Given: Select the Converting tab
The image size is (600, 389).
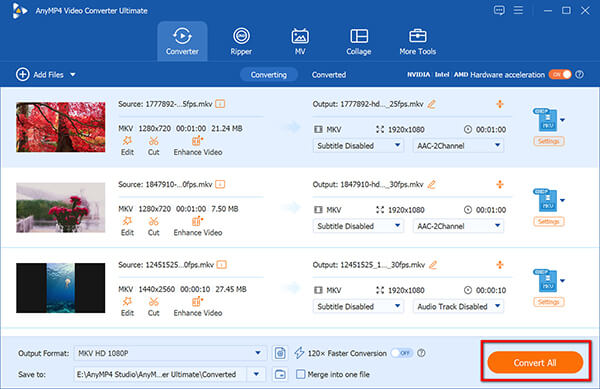Looking at the screenshot, I should [x=269, y=75].
